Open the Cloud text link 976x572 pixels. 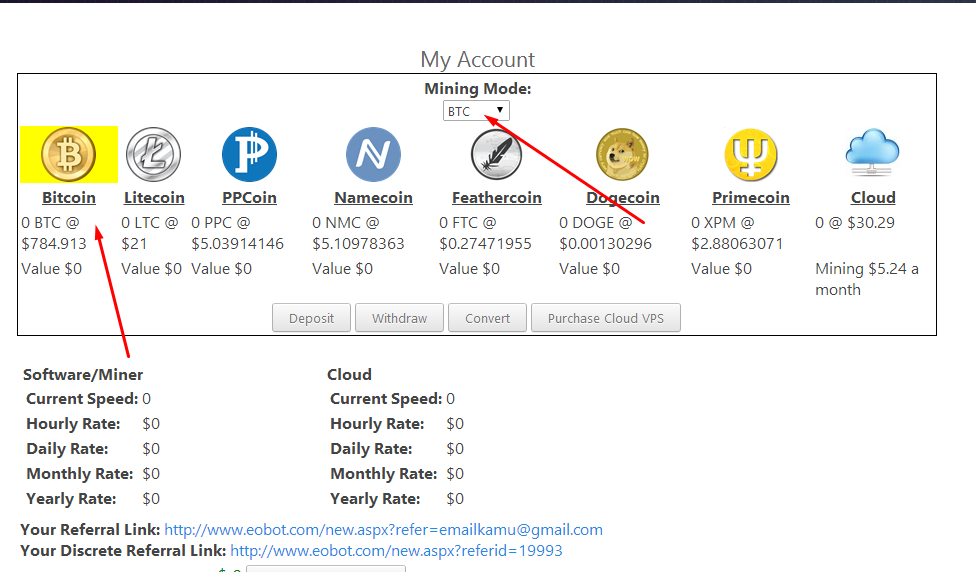873,198
